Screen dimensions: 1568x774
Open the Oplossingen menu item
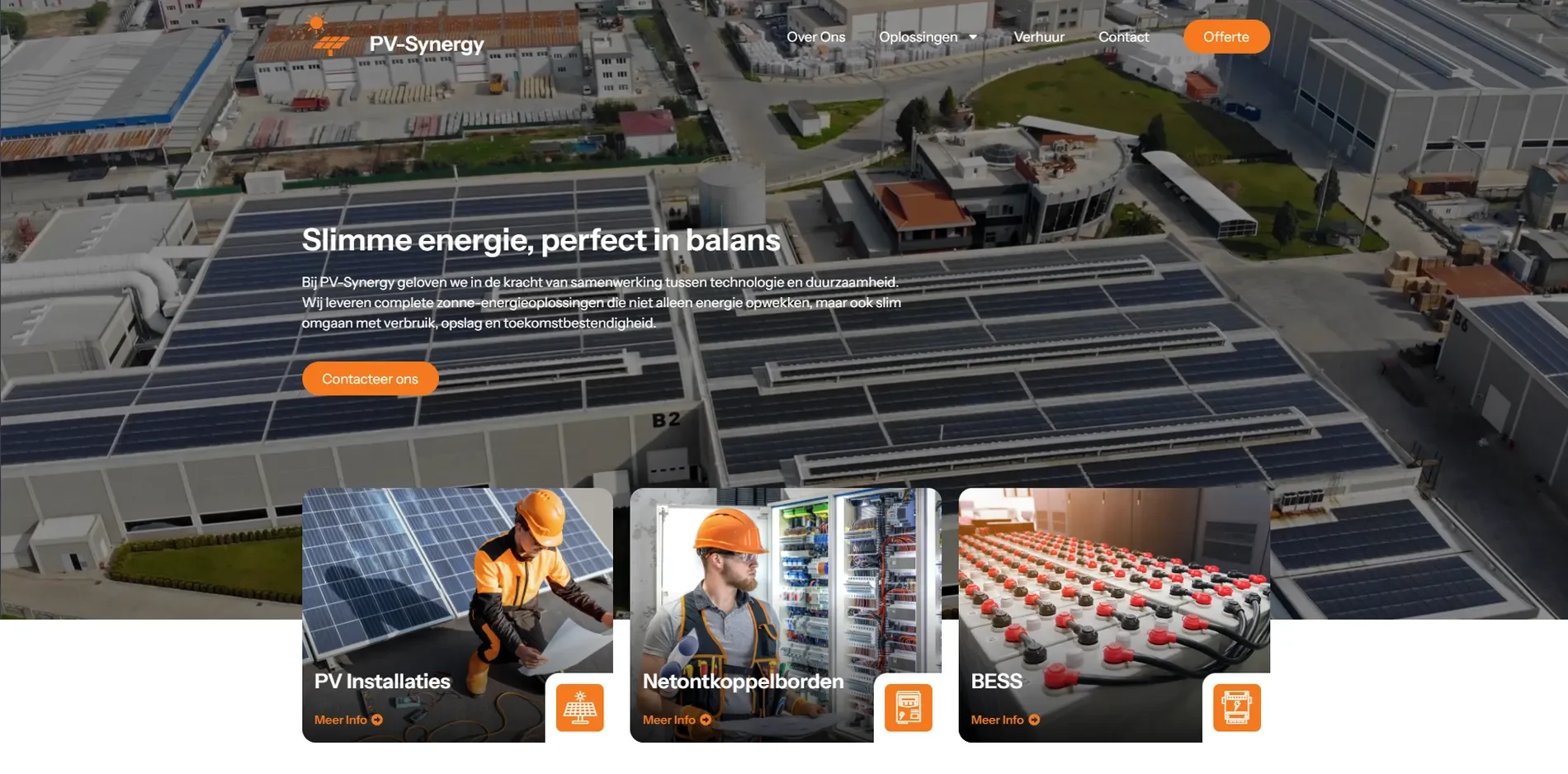919,37
